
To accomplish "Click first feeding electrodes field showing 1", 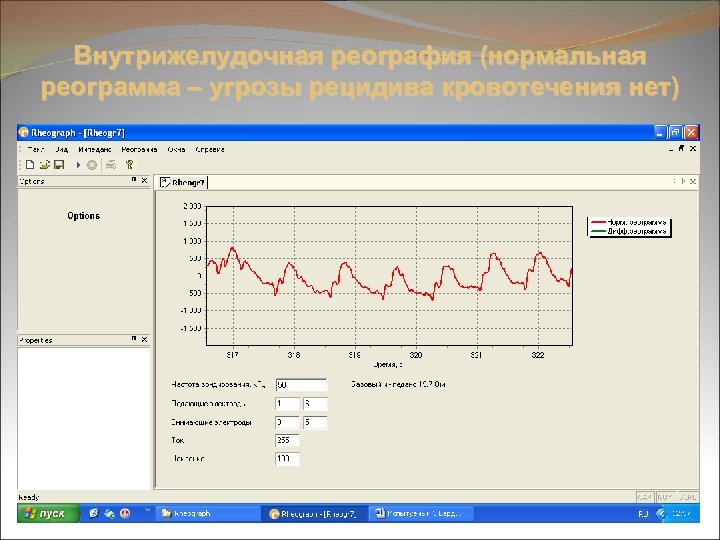I will (x=287, y=404).
